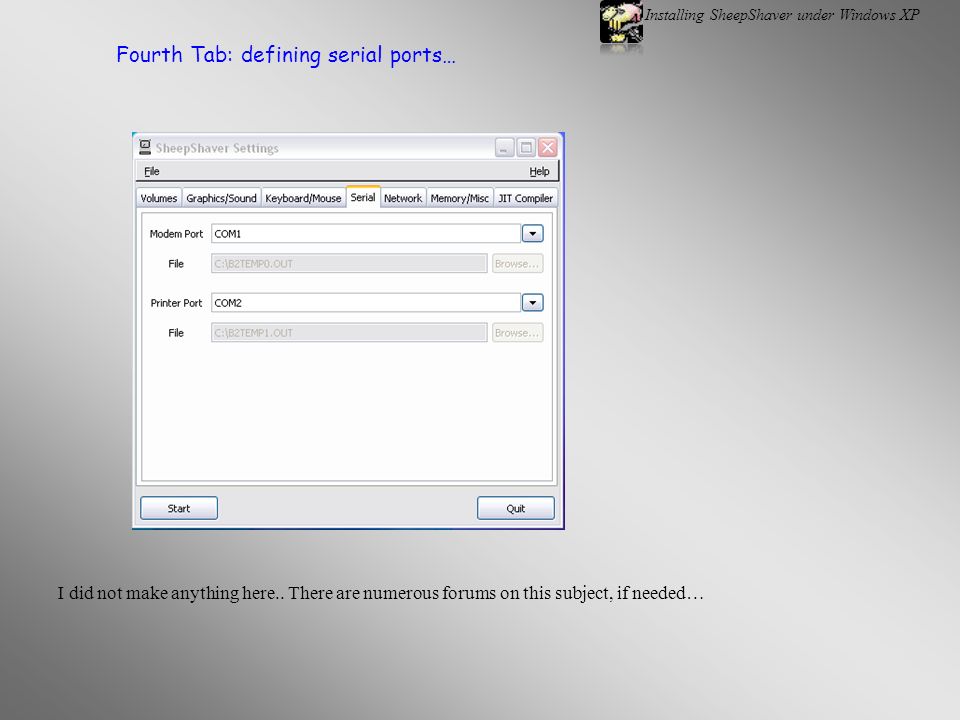
Task: Expand the Printer Port dropdown arrow
Action: tap(533, 303)
